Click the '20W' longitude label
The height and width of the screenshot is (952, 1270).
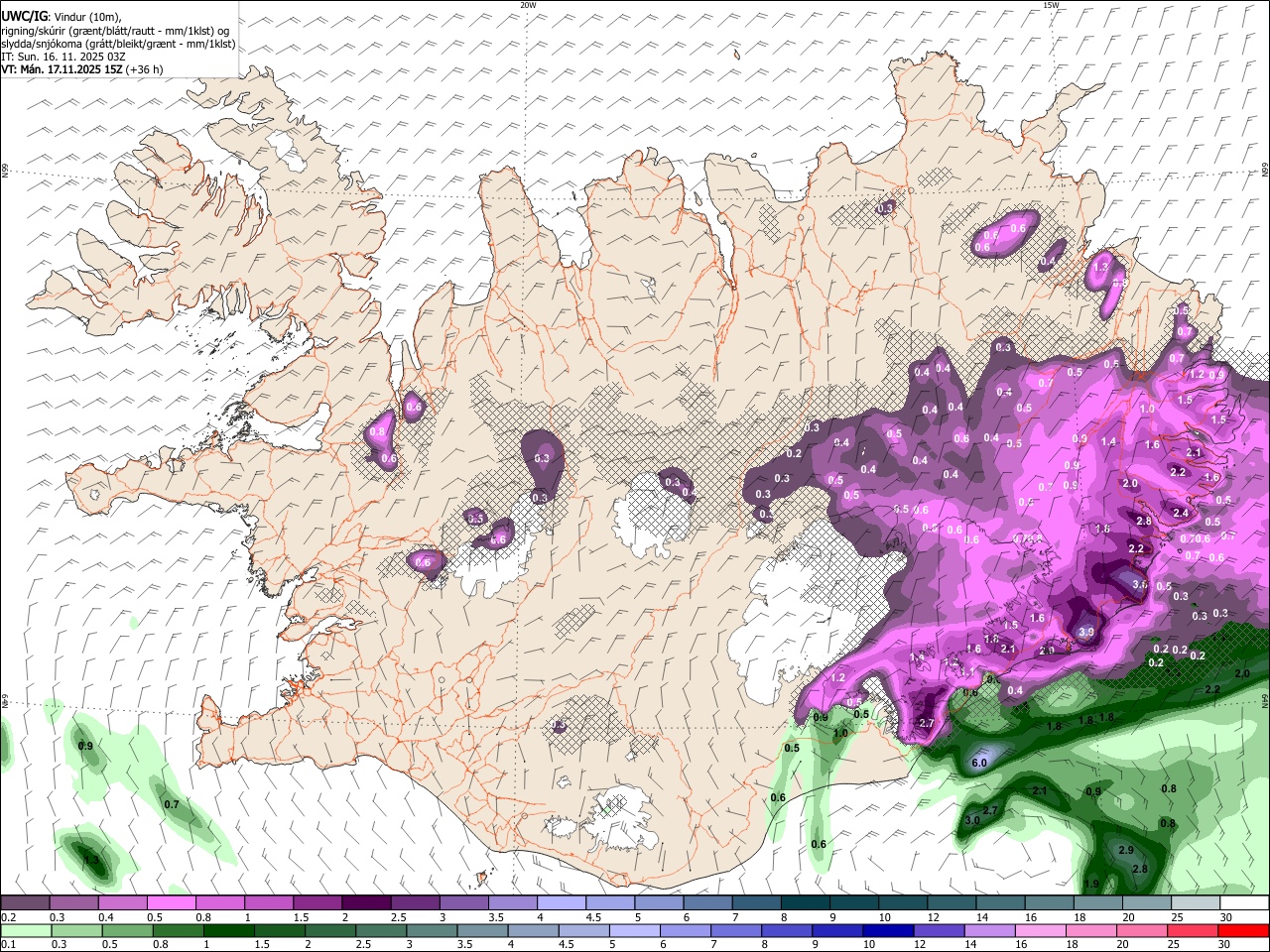528,5
